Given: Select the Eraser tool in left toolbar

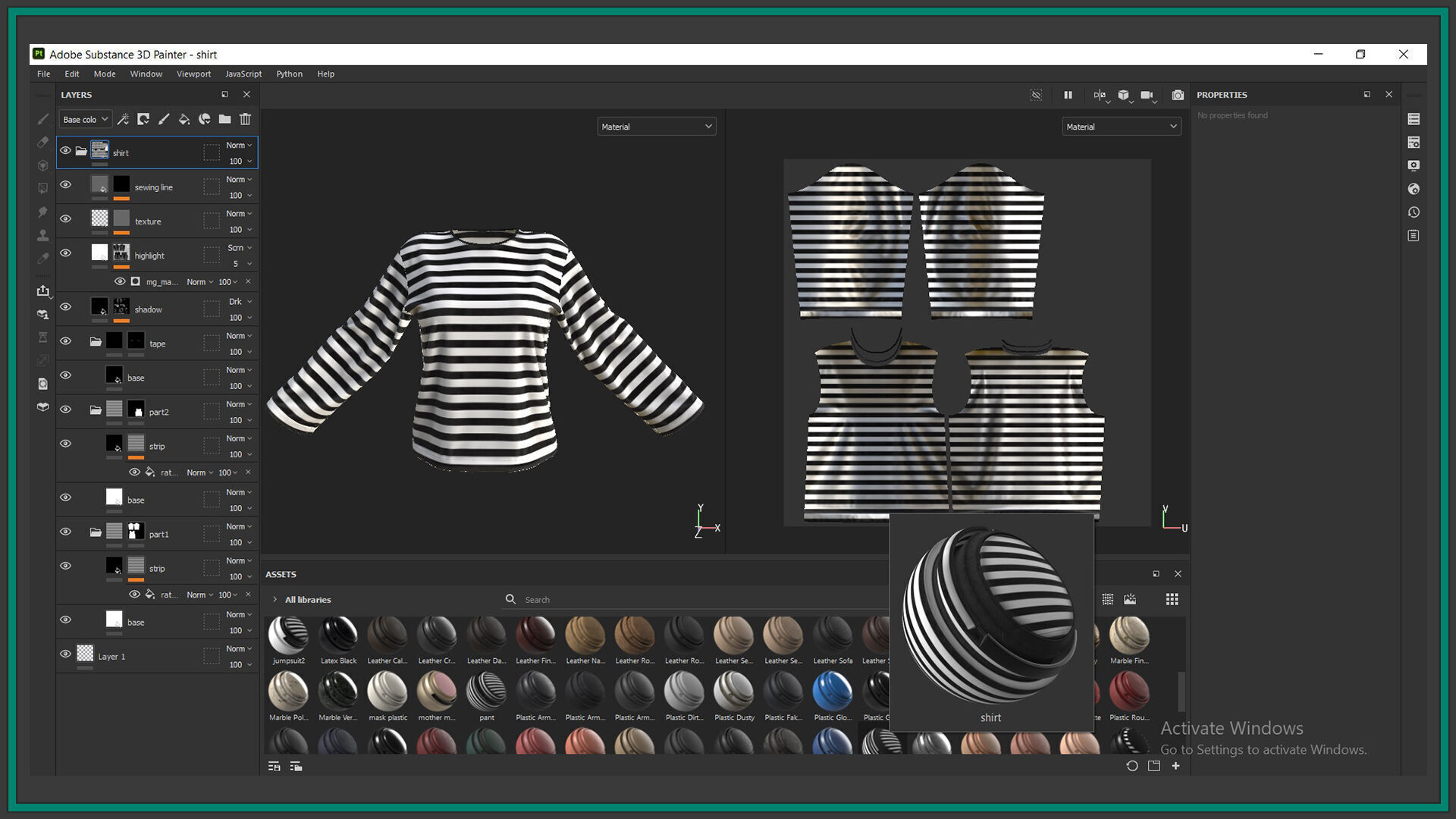Looking at the screenshot, I should pos(43,143).
